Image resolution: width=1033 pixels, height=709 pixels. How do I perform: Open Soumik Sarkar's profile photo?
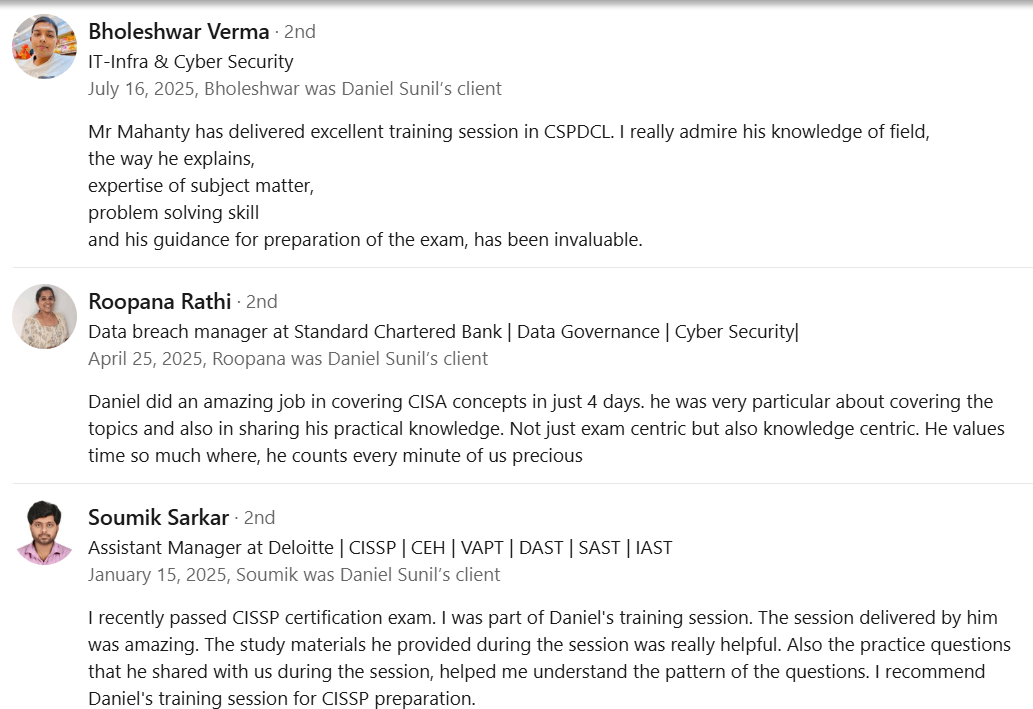[x=45, y=532]
